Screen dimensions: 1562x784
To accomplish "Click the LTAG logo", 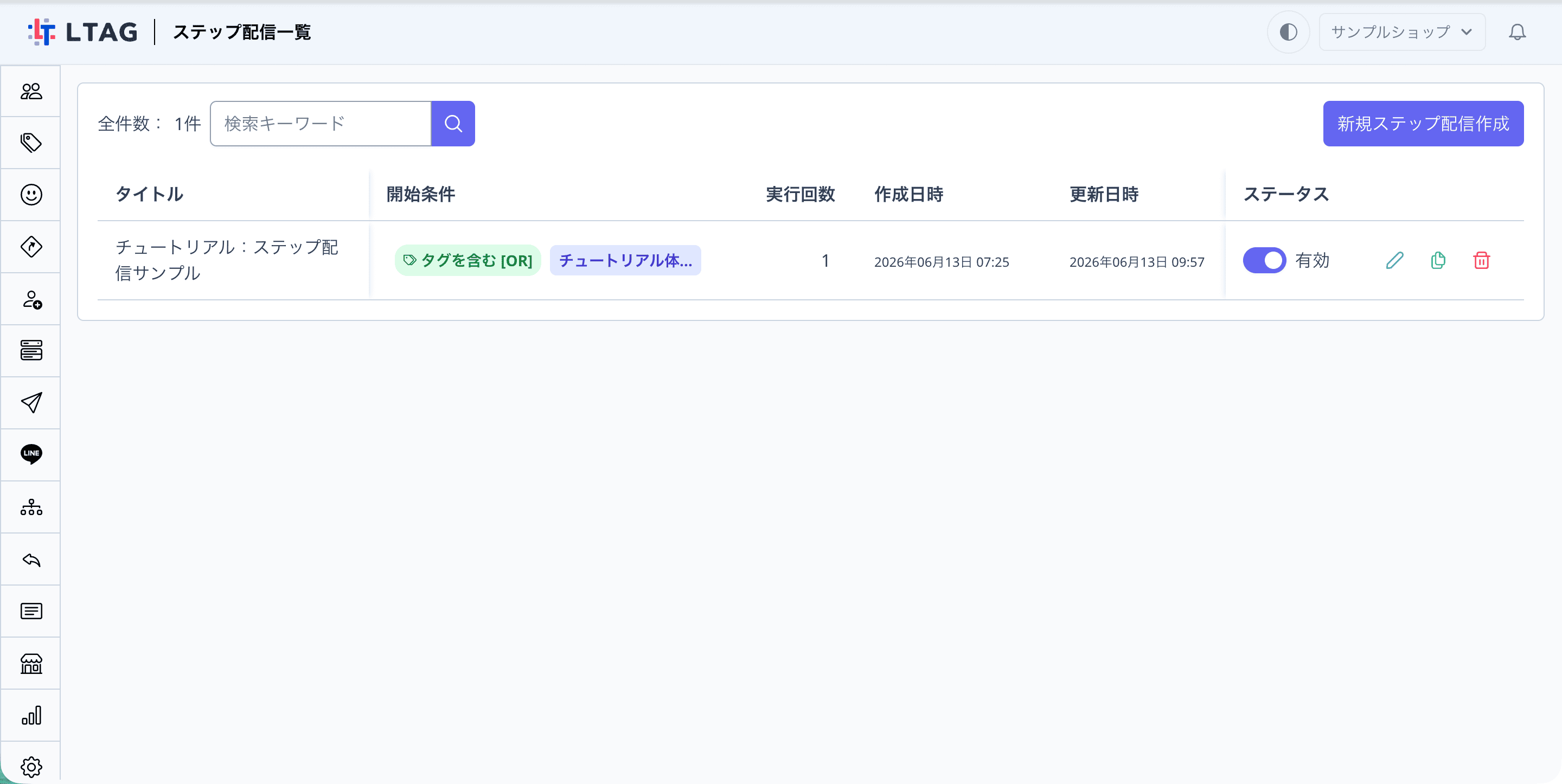I will pos(82,32).
